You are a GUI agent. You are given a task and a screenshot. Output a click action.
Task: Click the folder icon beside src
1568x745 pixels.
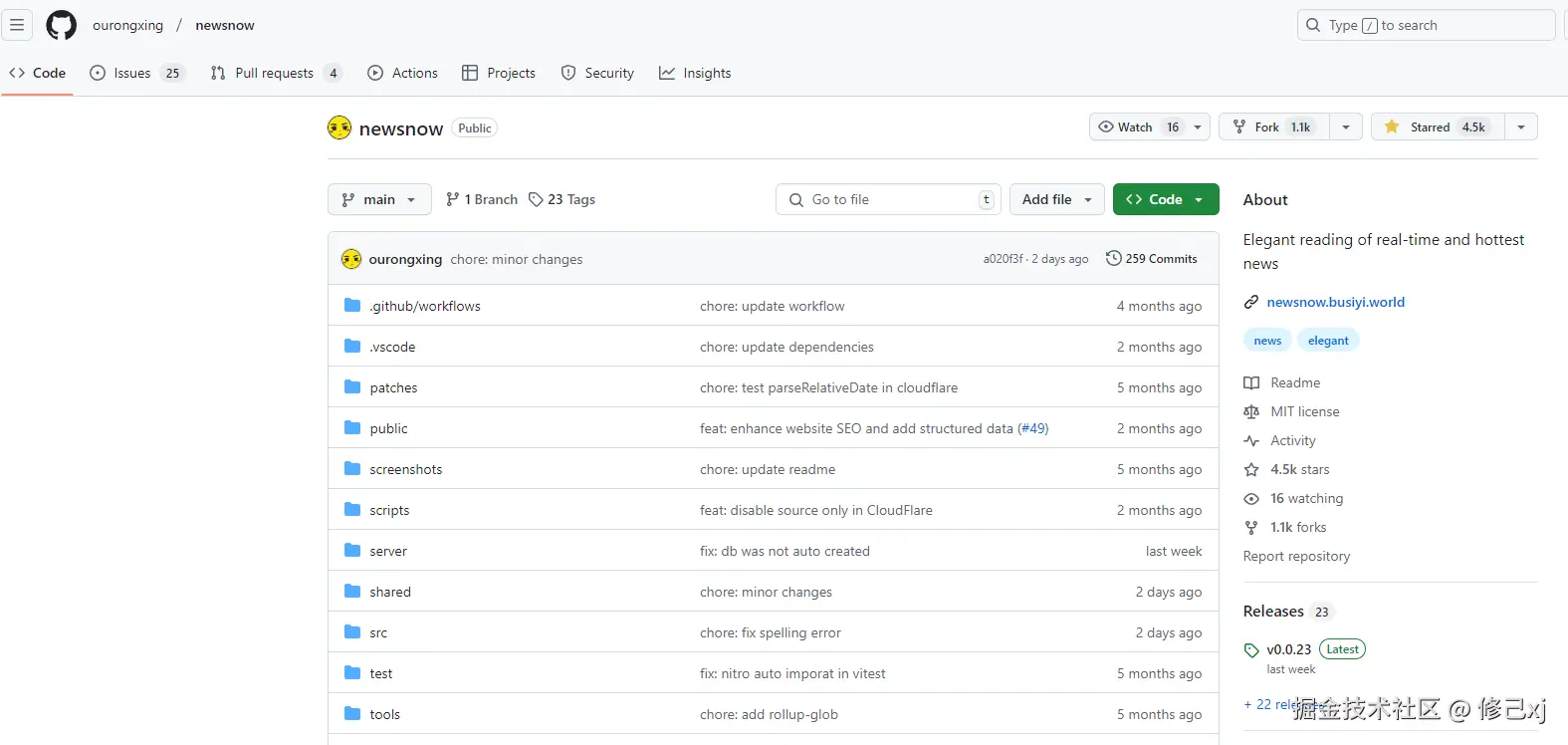(x=352, y=632)
